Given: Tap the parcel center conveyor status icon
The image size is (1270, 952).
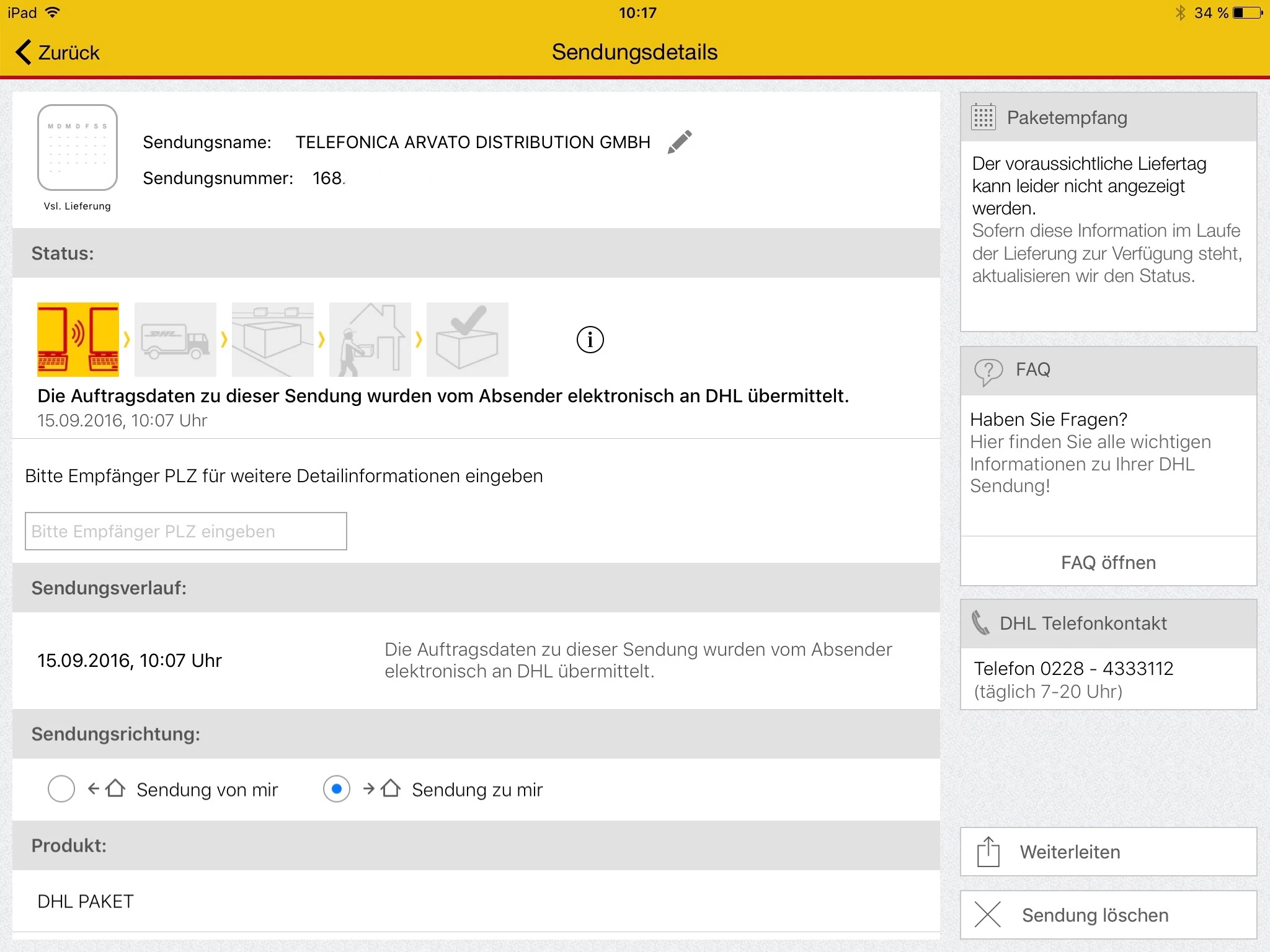Looking at the screenshot, I should coord(273,340).
